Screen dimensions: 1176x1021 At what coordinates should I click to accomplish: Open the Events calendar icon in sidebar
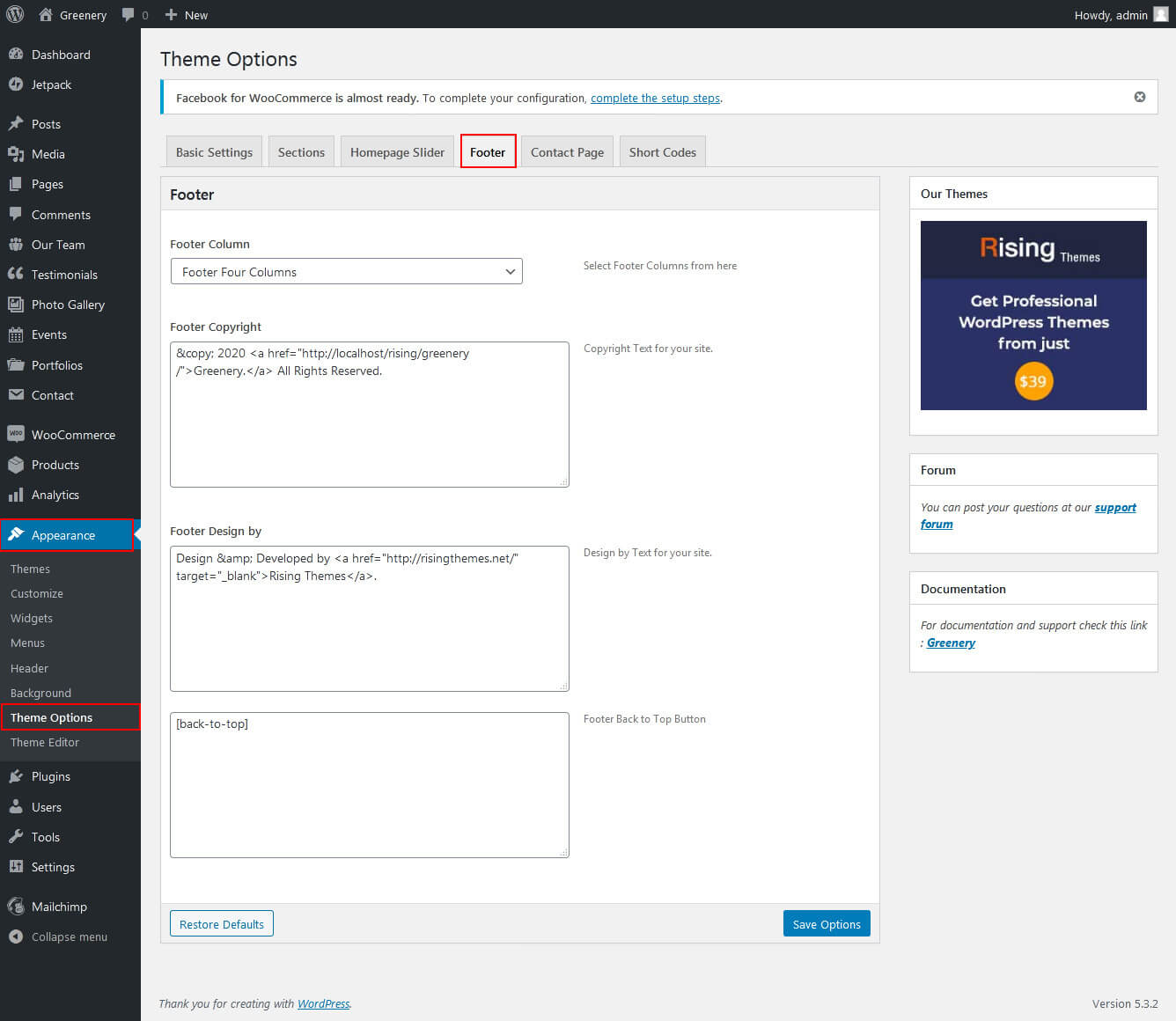[16, 334]
